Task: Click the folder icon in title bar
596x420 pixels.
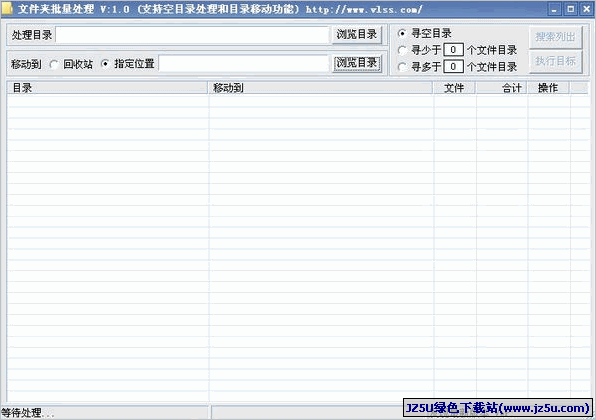Action: pos(7,9)
